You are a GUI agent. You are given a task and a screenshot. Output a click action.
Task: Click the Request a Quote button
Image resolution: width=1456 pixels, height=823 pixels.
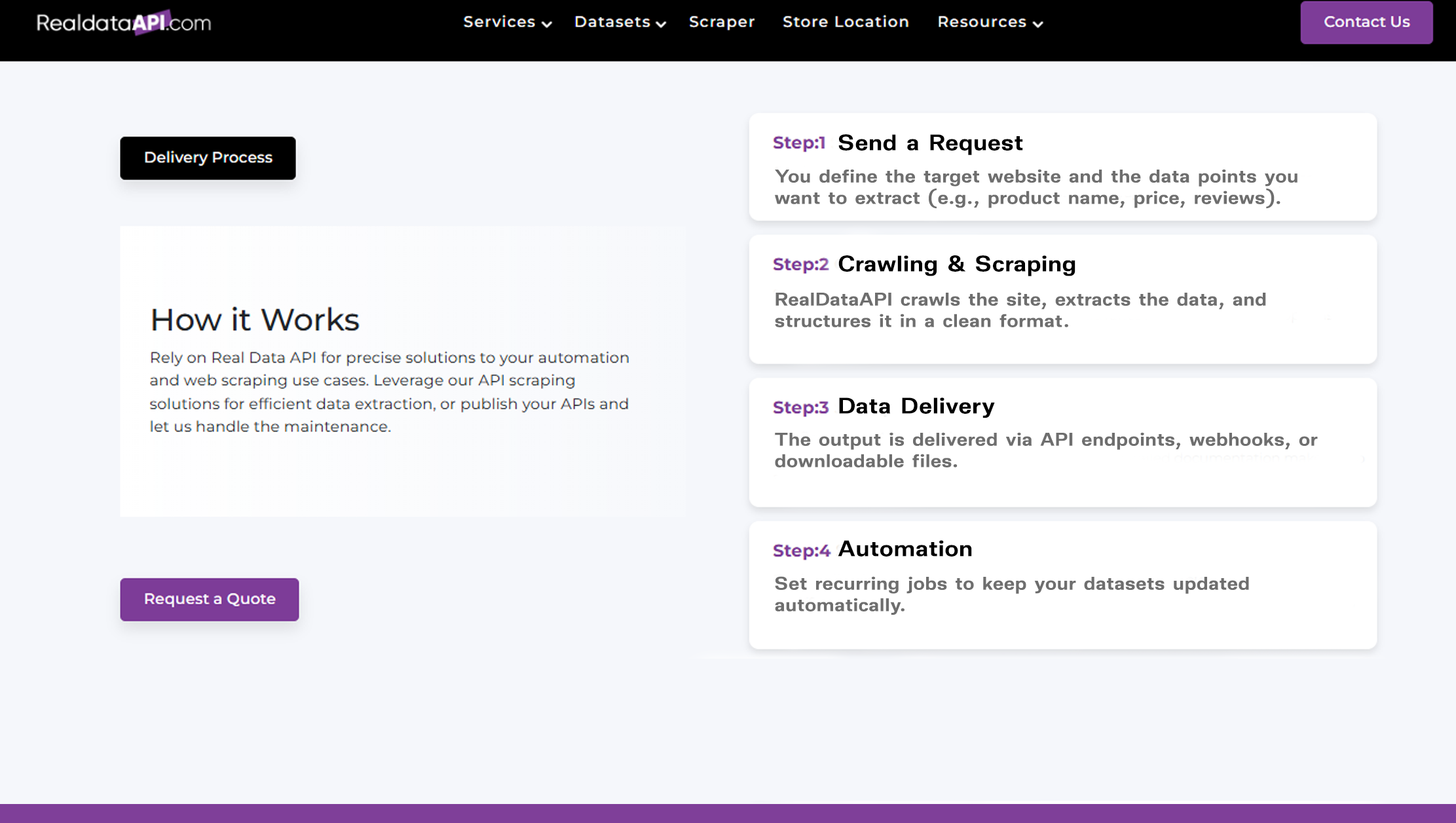(210, 599)
